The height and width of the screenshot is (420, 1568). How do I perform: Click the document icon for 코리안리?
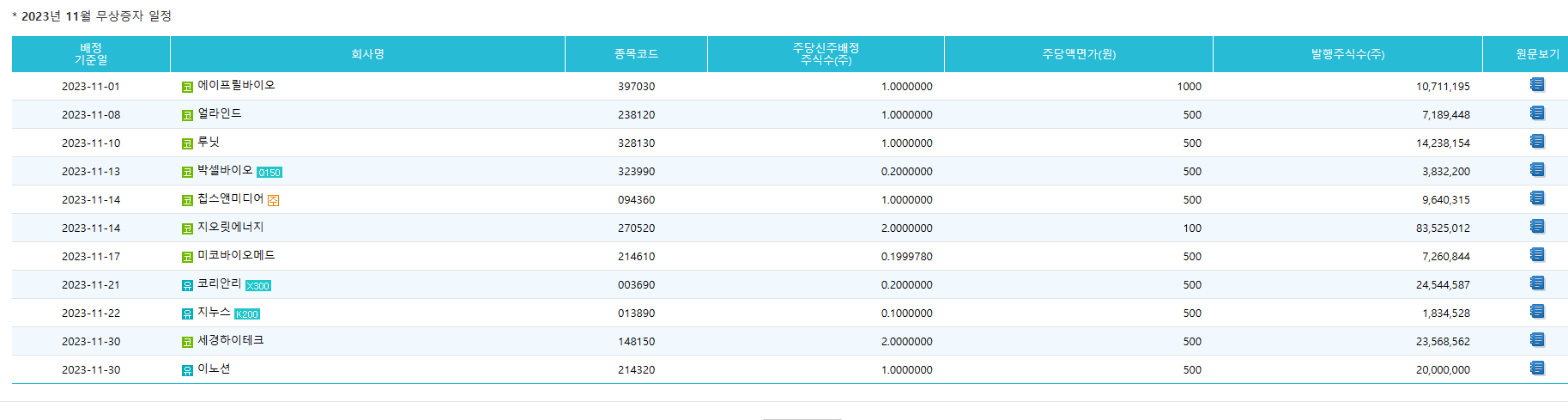click(1536, 283)
